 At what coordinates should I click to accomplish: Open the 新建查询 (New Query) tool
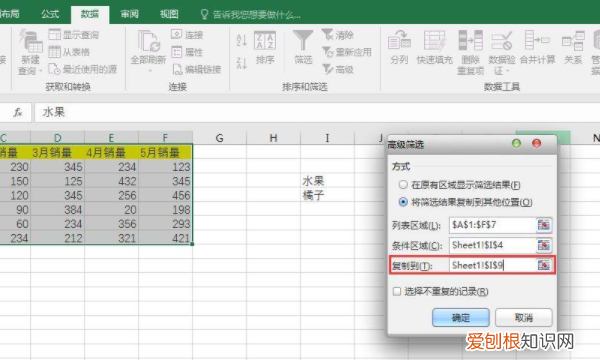point(30,52)
